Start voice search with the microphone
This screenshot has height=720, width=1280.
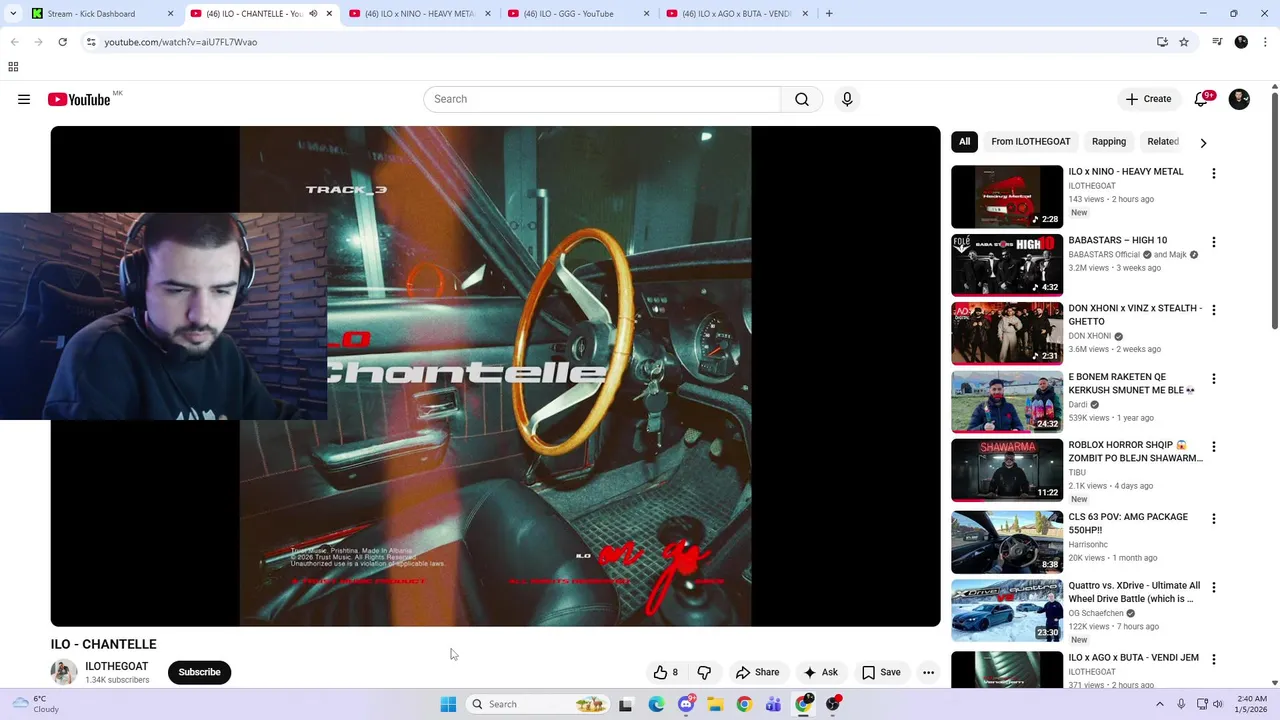(x=847, y=99)
